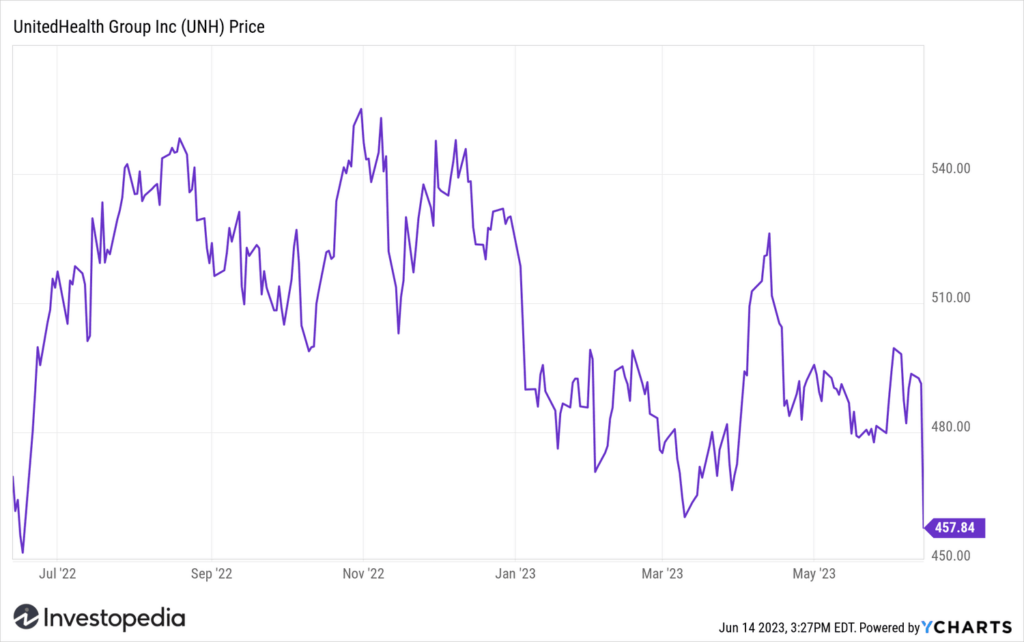Click the Investopedia circular logo icon
Image resolution: width=1024 pixels, height=642 pixels.
26,617
